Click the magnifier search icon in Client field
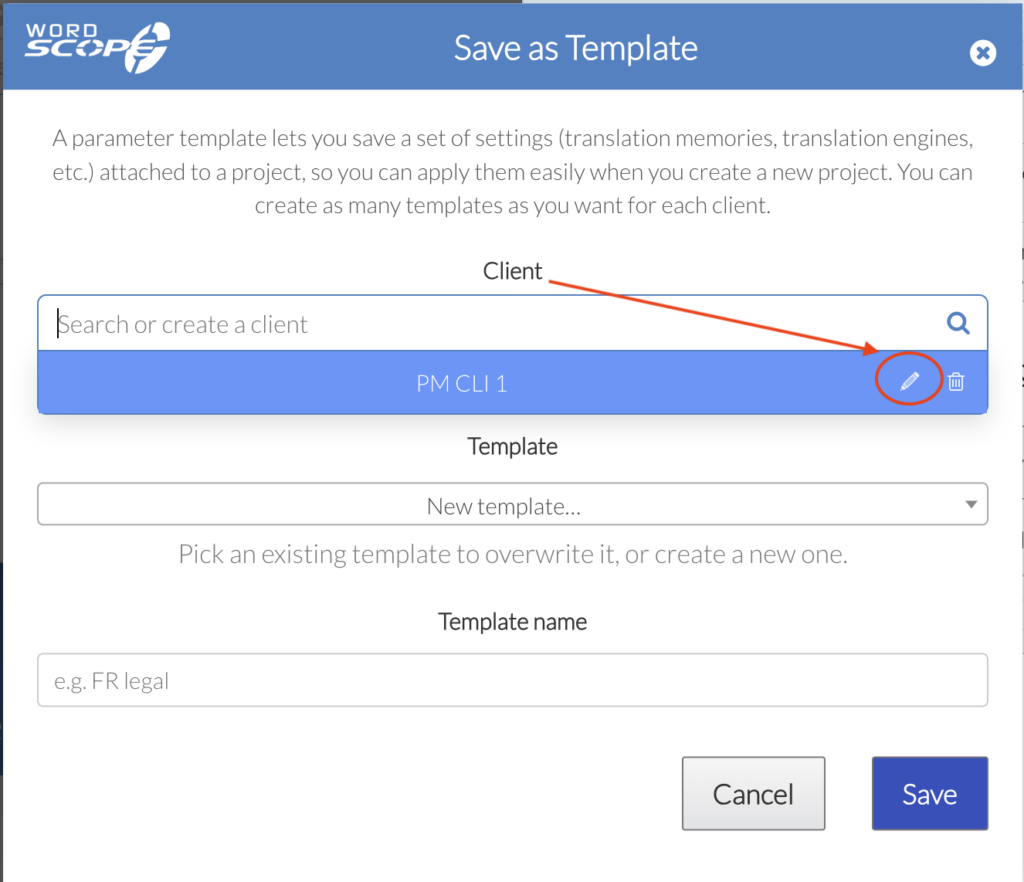The height and width of the screenshot is (882, 1024). pos(957,323)
